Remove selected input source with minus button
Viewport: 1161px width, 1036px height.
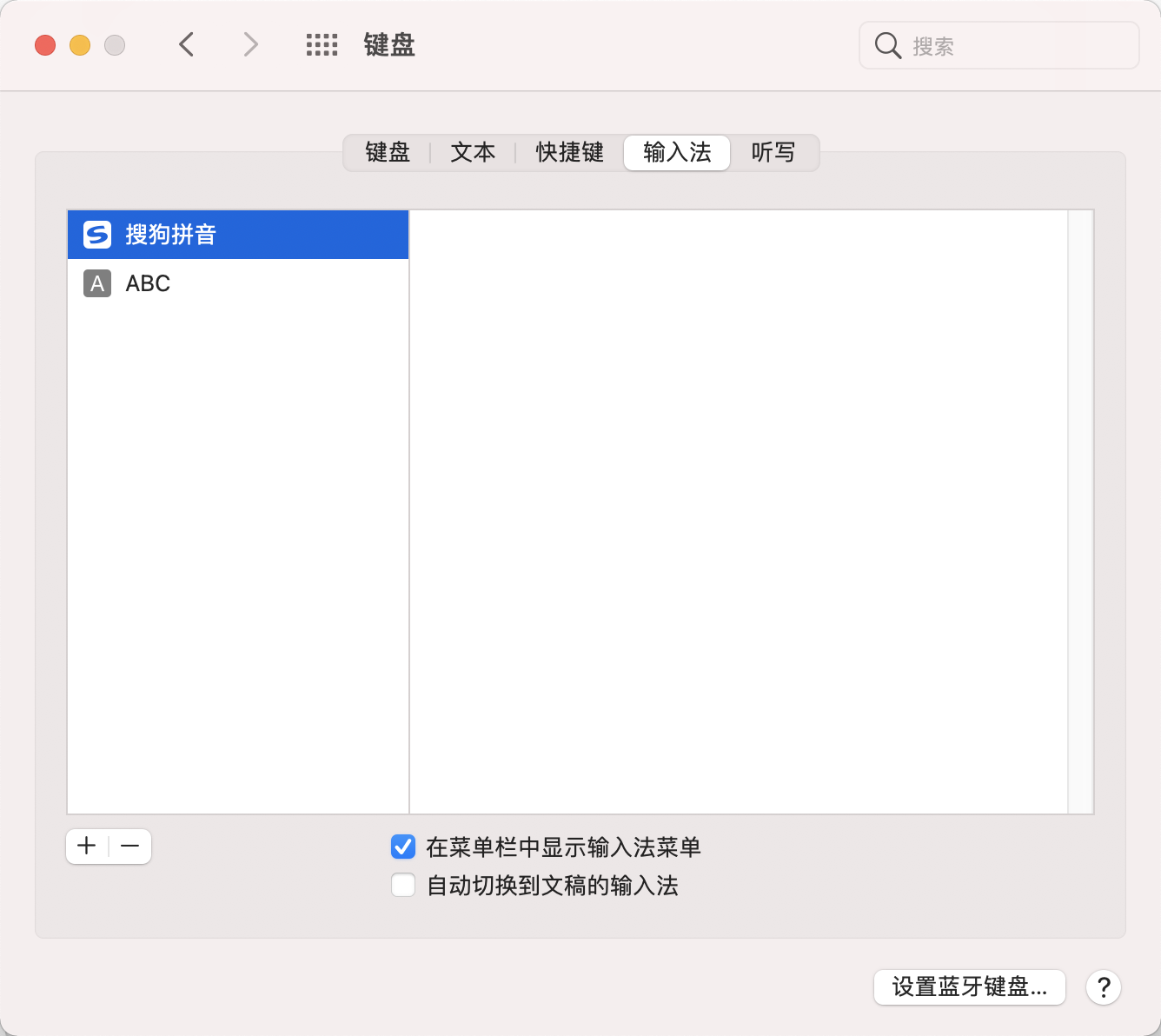point(130,847)
